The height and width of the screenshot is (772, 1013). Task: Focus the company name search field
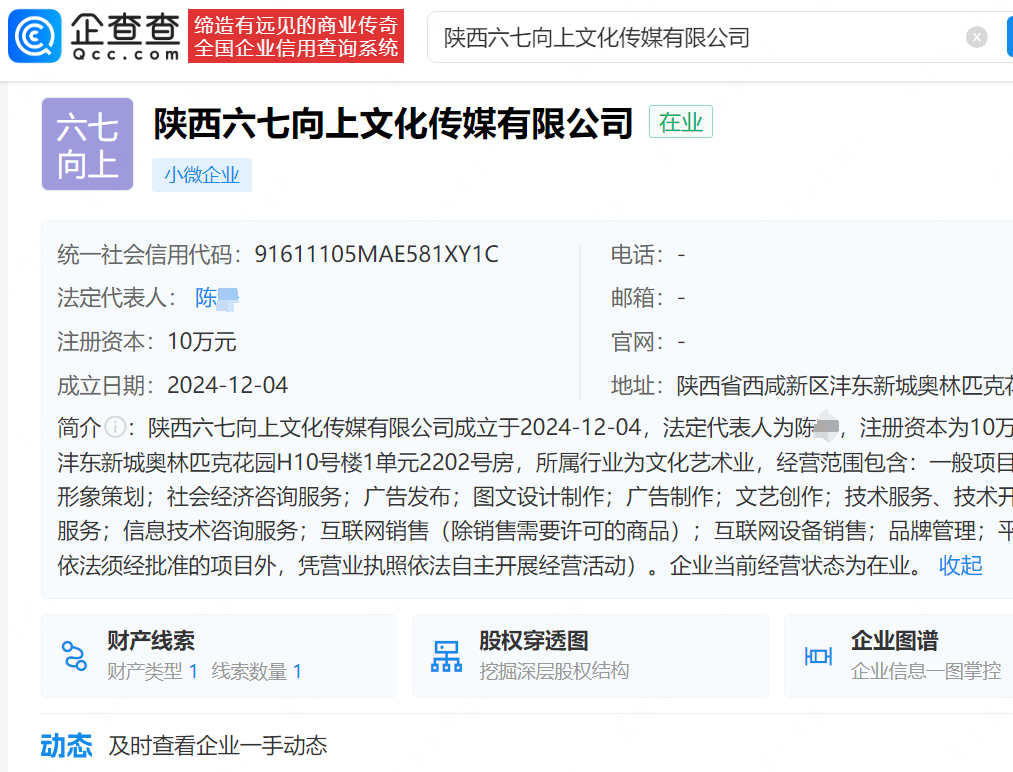[700, 38]
